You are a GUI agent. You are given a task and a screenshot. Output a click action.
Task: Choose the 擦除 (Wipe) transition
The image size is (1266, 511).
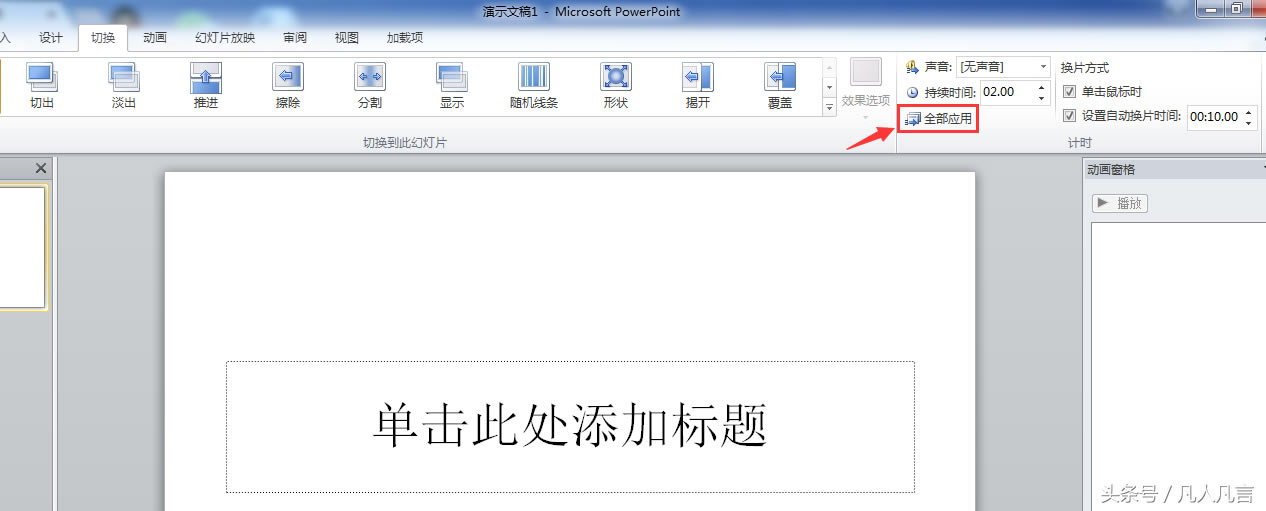pos(288,85)
